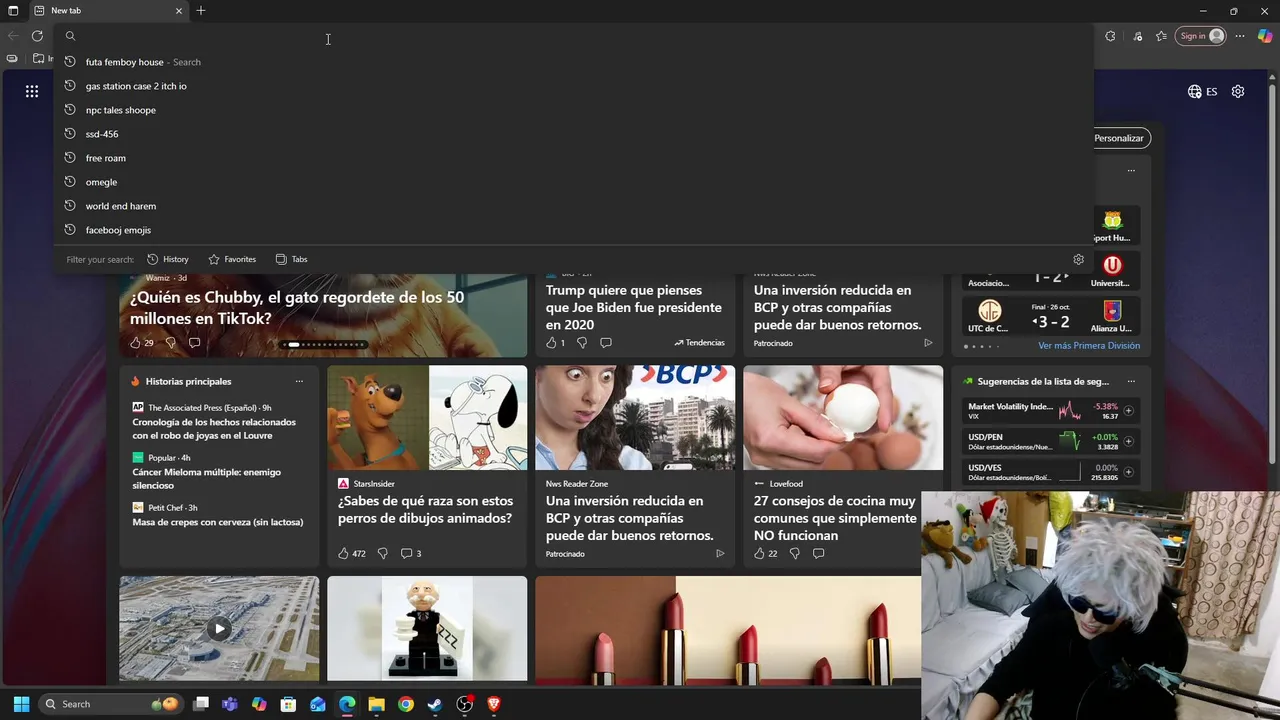Open sports card more options ellipsis

pos(1131,170)
